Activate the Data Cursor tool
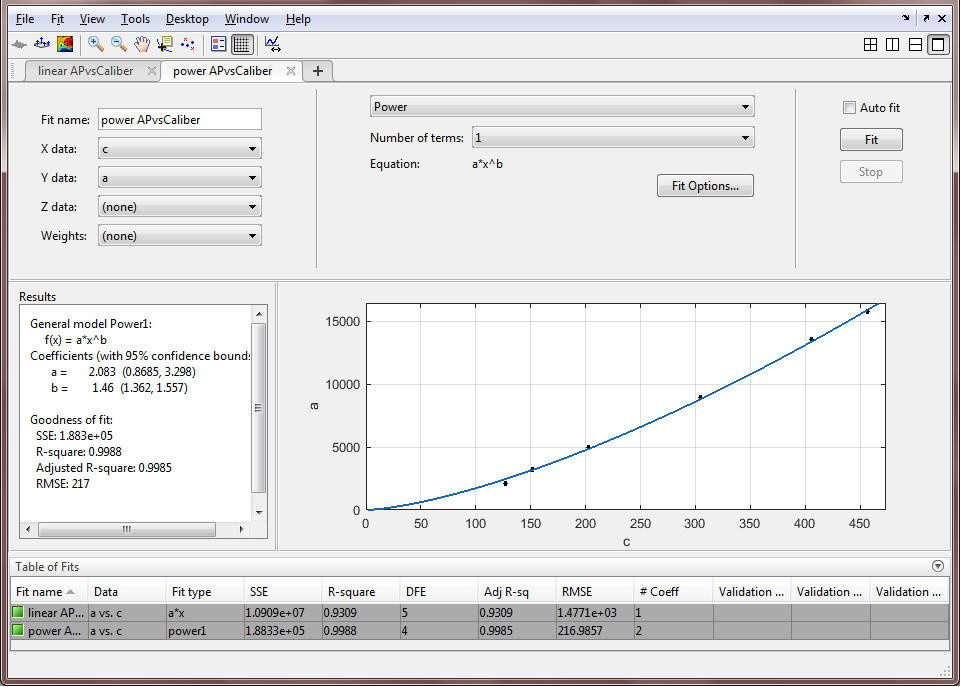 (165, 44)
